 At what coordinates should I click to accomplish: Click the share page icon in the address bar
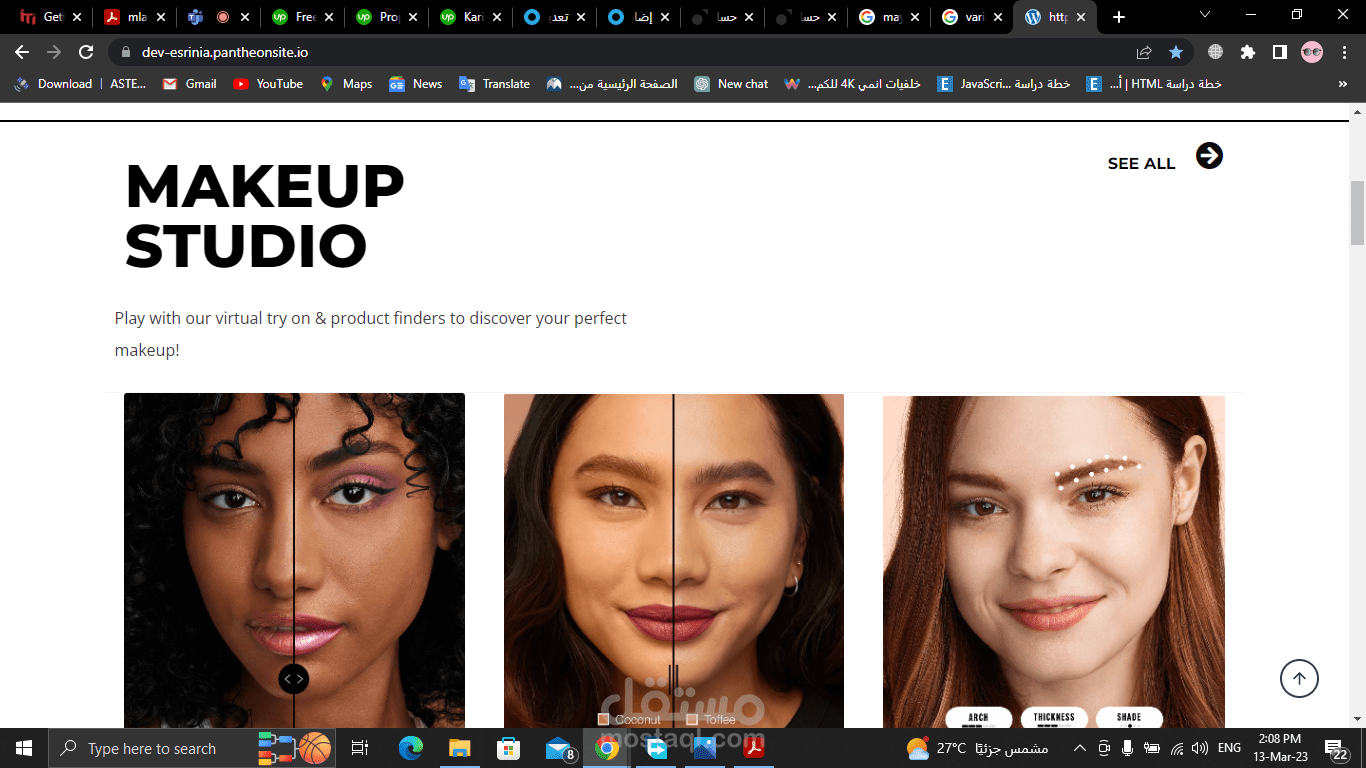point(1142,51)
